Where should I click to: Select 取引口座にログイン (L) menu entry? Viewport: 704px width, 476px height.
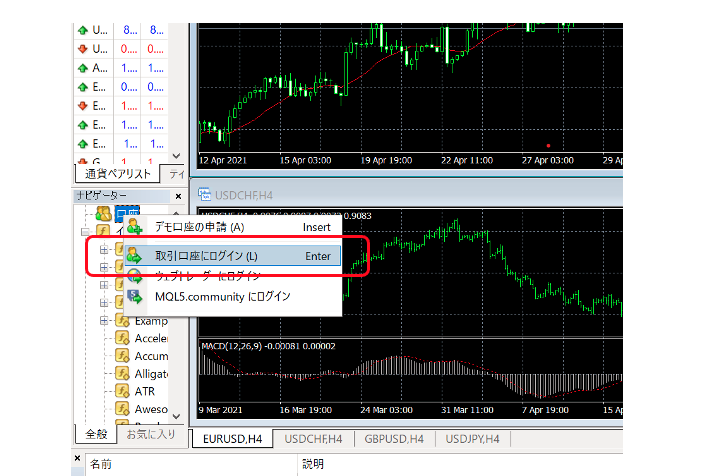[232, 256]
